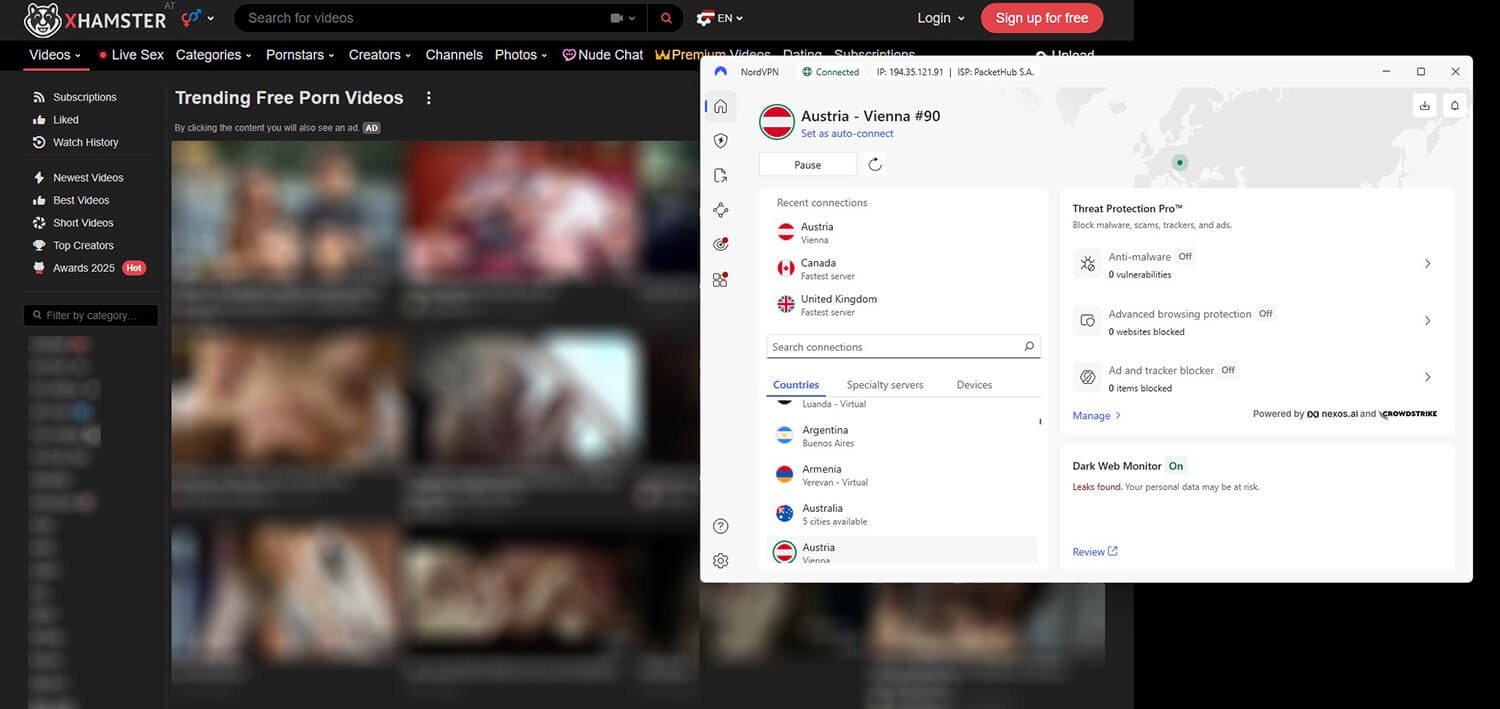
Task: Click the NordVPN download update icon
Action: click(x=1424, y=105)
